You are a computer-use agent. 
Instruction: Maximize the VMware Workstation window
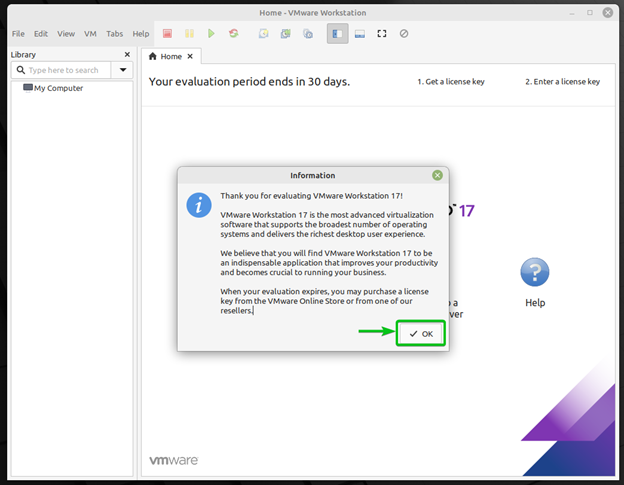pyautogui.click(x=590, y=13)
